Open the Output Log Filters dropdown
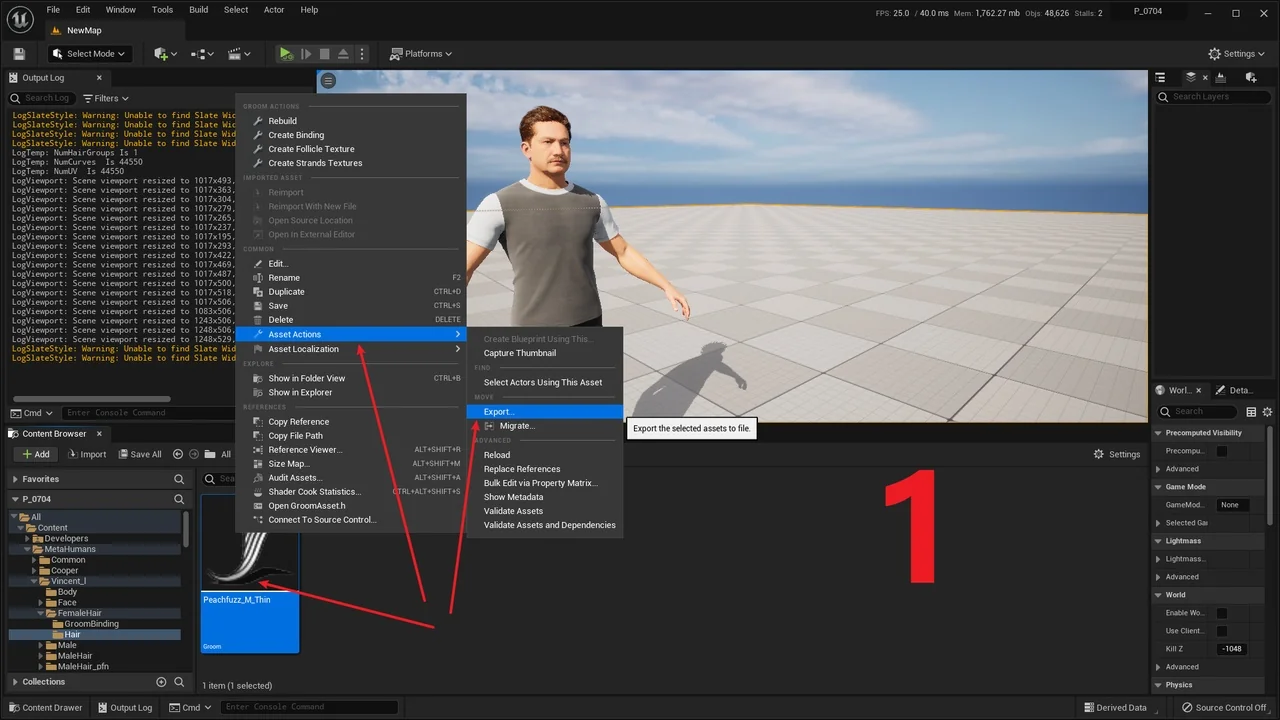Screen dimensions: 1280x720 [106, 98]
